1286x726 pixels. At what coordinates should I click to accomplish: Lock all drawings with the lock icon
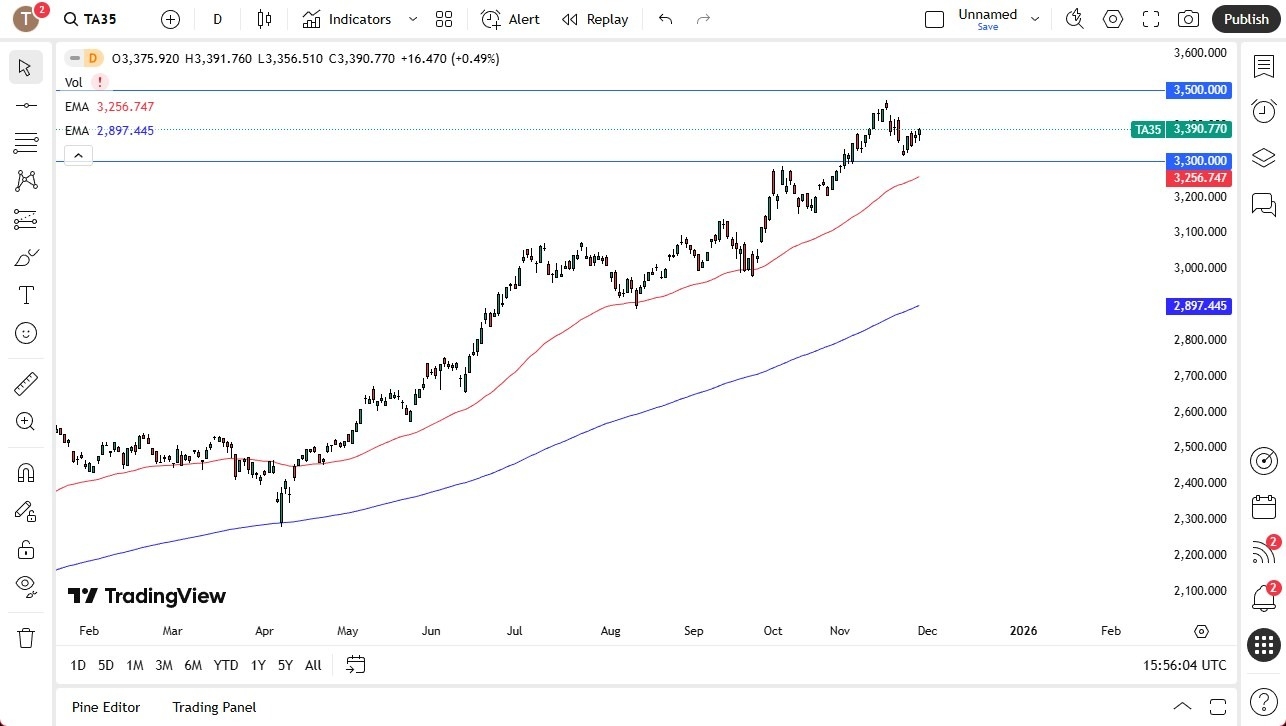[x=25, y=549]
